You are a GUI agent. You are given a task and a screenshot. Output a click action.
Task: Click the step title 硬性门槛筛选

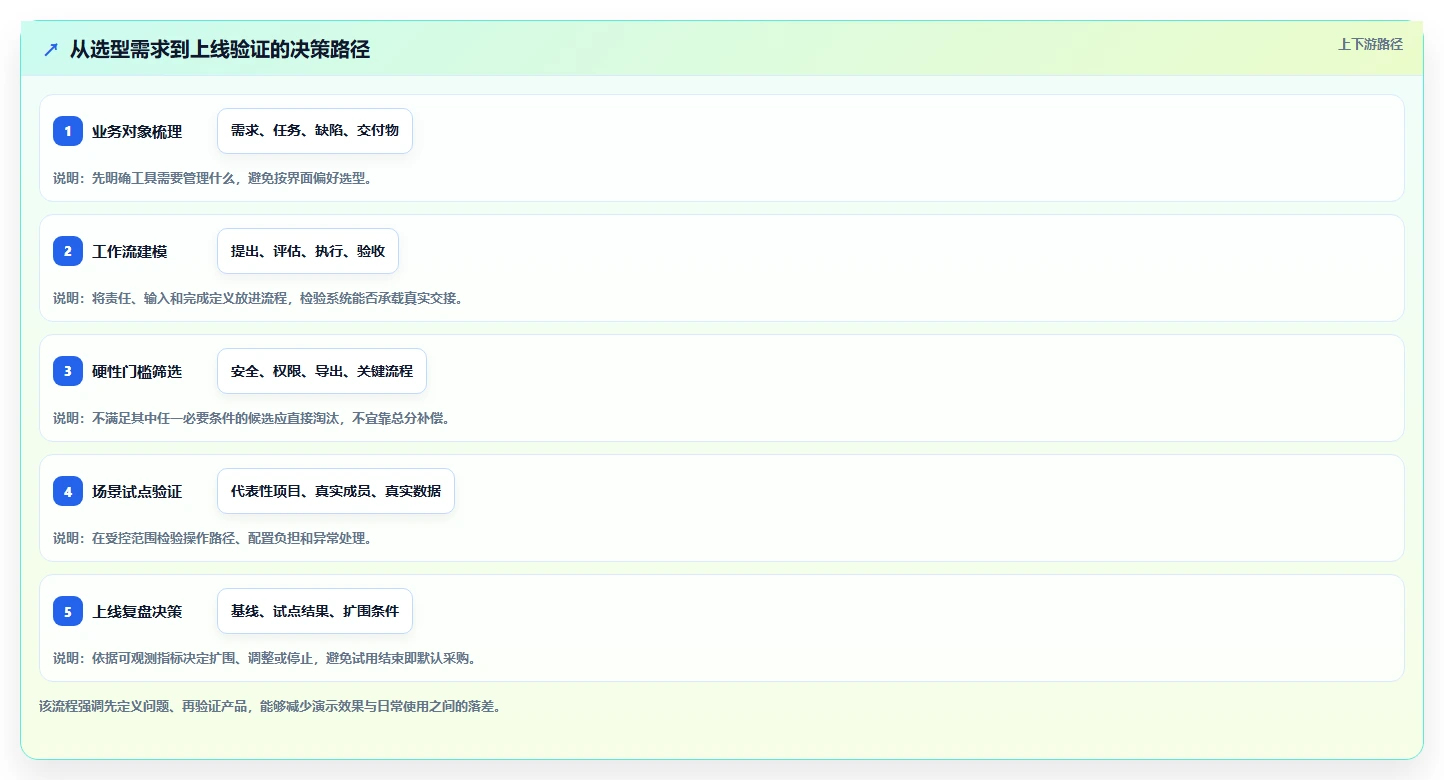[x=137, y=371]
